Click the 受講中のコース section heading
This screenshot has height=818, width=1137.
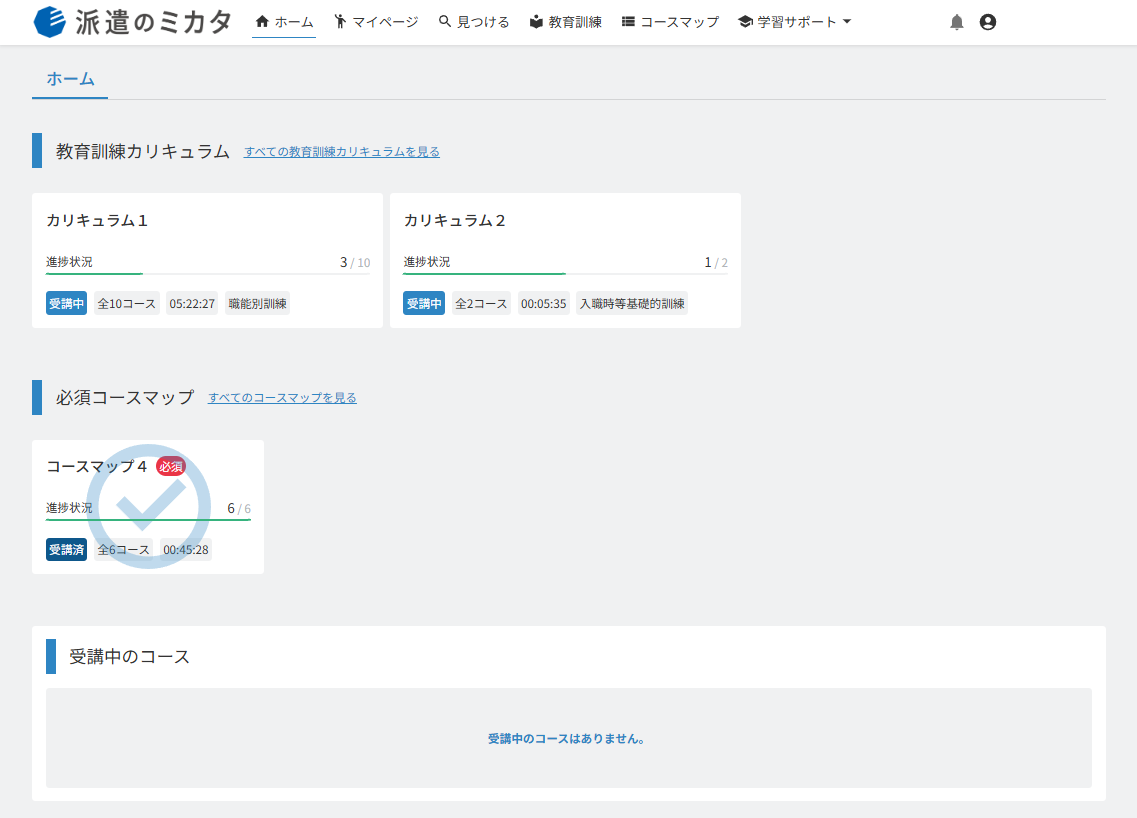click(x=129, y=657)
